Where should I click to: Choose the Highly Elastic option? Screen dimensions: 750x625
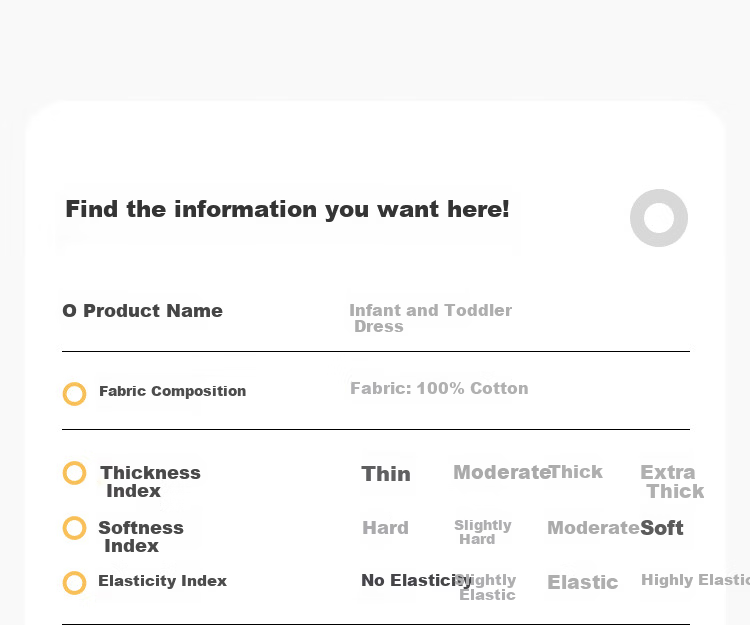(695, 580)
